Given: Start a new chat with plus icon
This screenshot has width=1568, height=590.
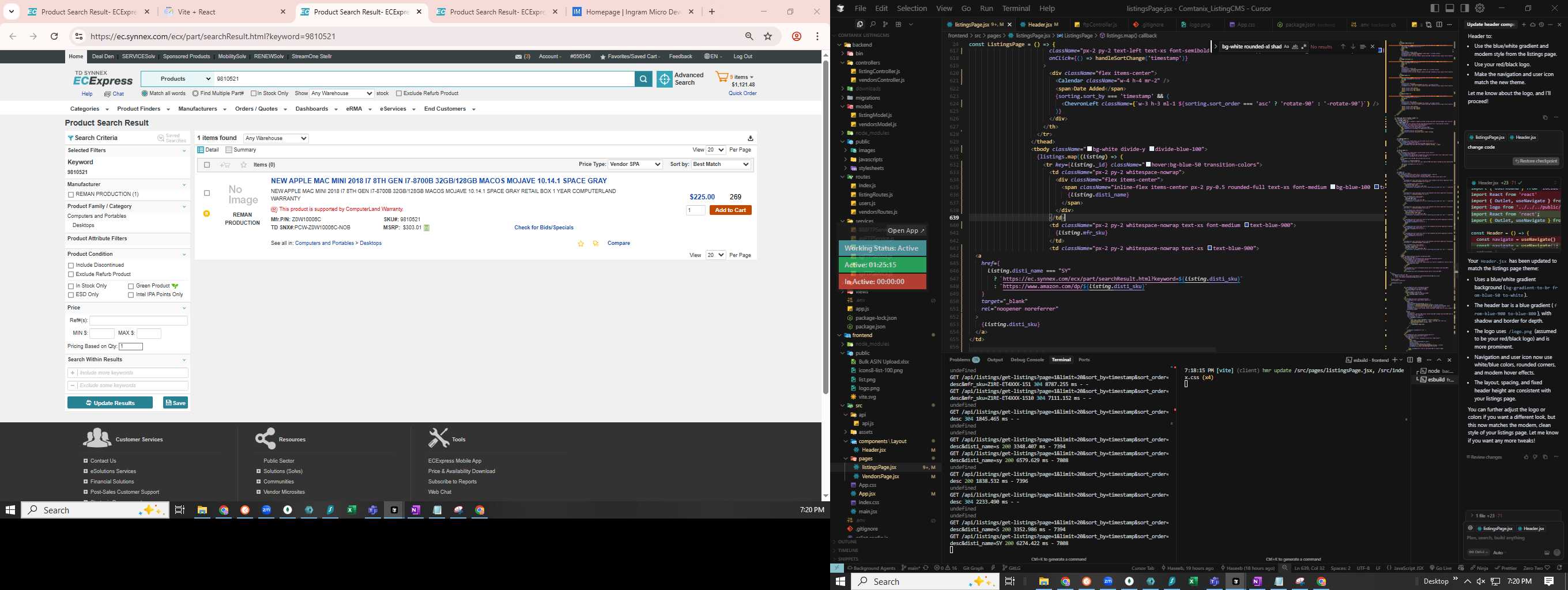Looking at the screenshot, I should (x=1524, y=25).
